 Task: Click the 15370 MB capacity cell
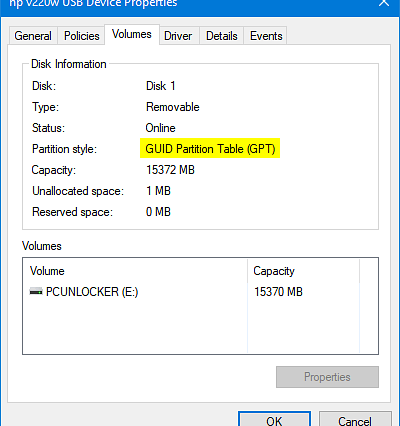[x=278, y=292]
